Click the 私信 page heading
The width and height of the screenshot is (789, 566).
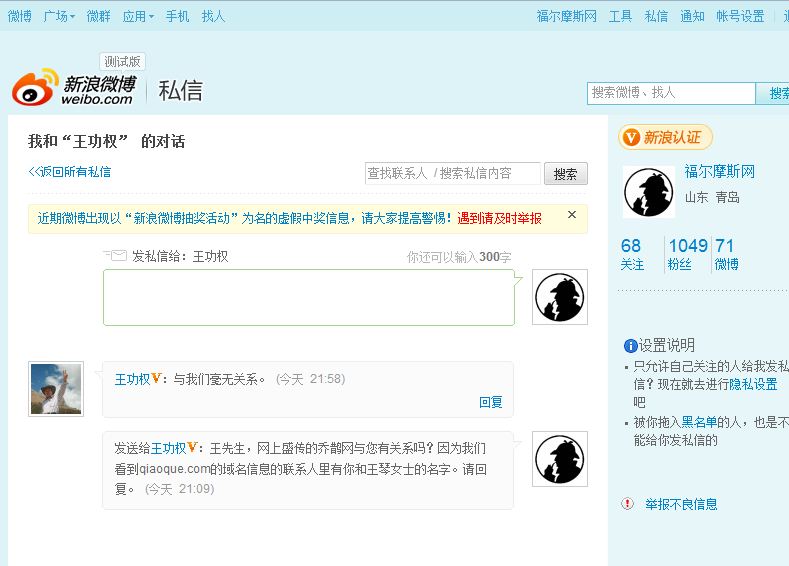point(180,91)
